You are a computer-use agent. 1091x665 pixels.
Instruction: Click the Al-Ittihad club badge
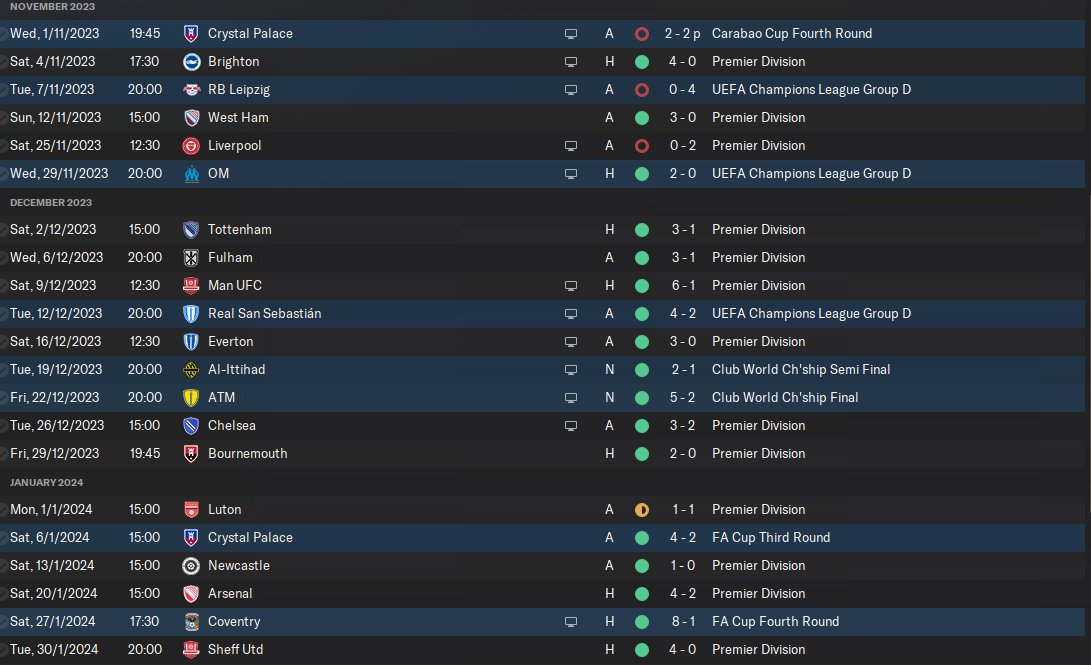[192, 369]
